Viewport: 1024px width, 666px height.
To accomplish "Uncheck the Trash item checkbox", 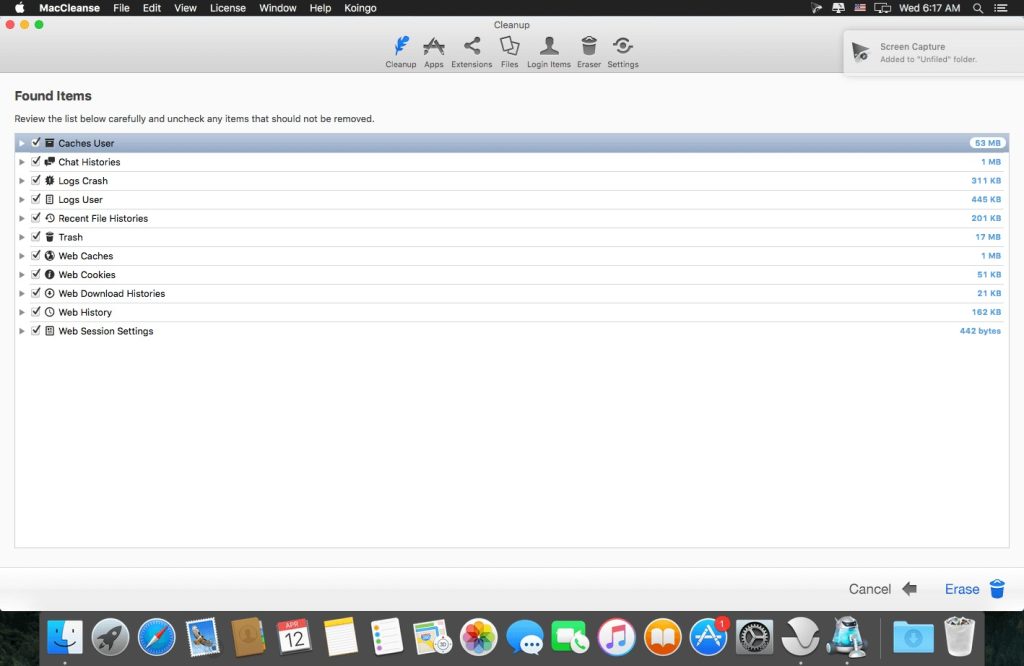I will (x=36, y=237).
